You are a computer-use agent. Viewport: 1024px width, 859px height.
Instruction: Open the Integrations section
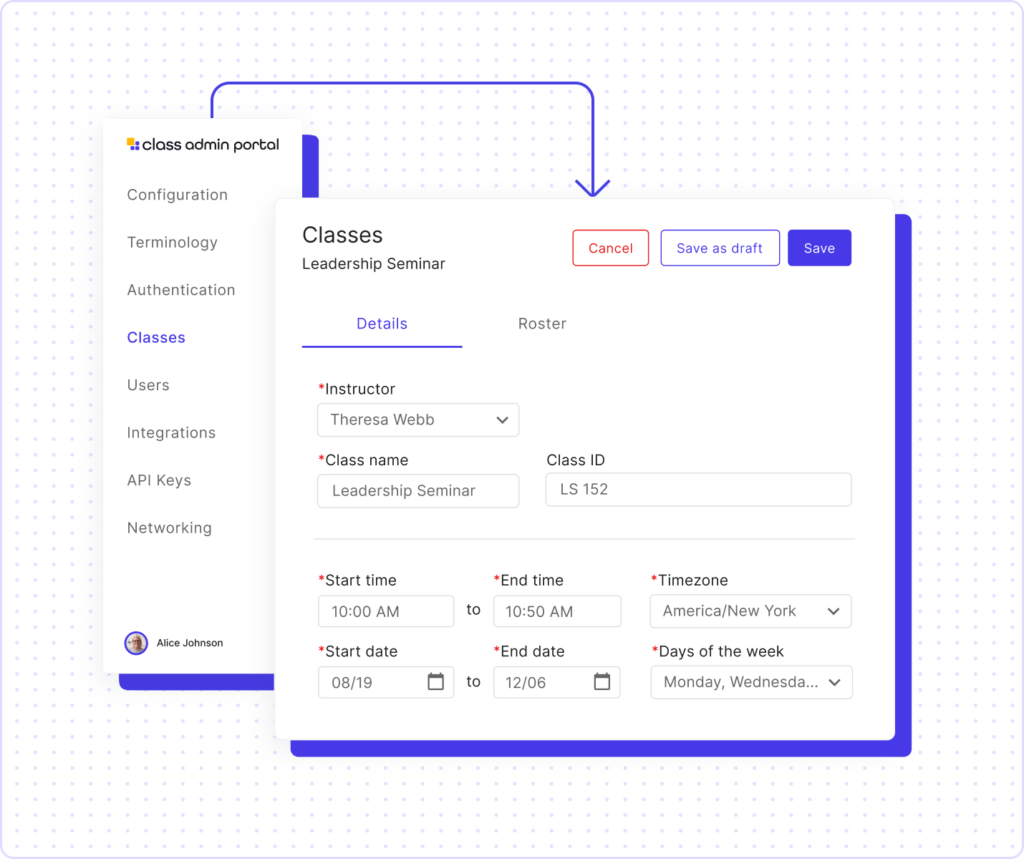(x=171, y=433)
